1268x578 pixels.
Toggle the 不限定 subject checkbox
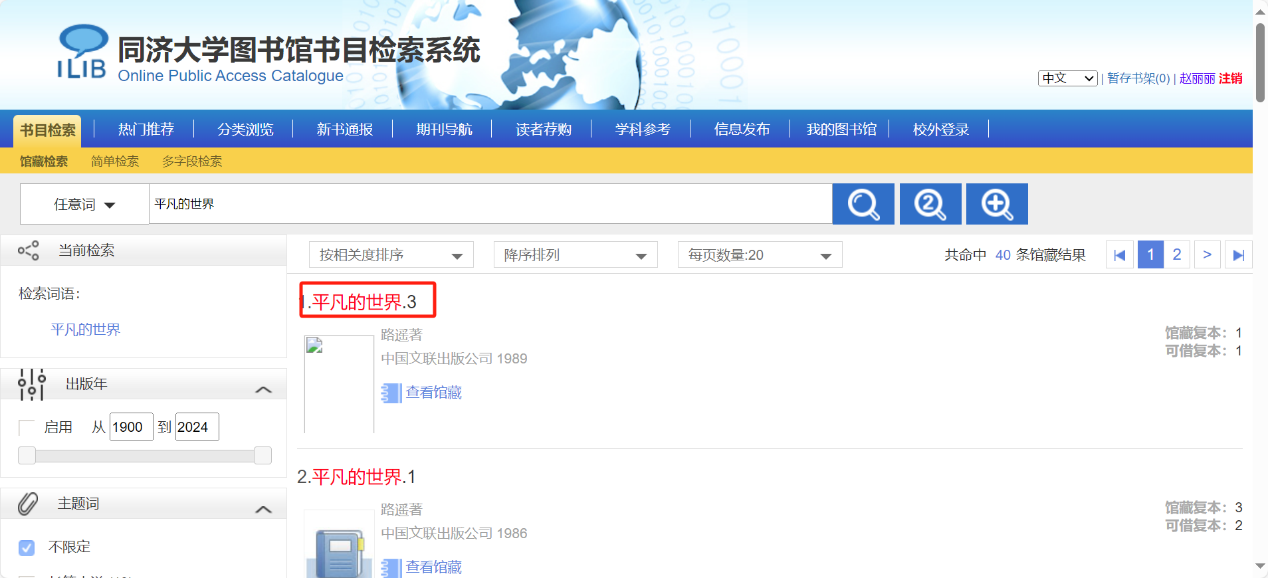pos(27,547)
